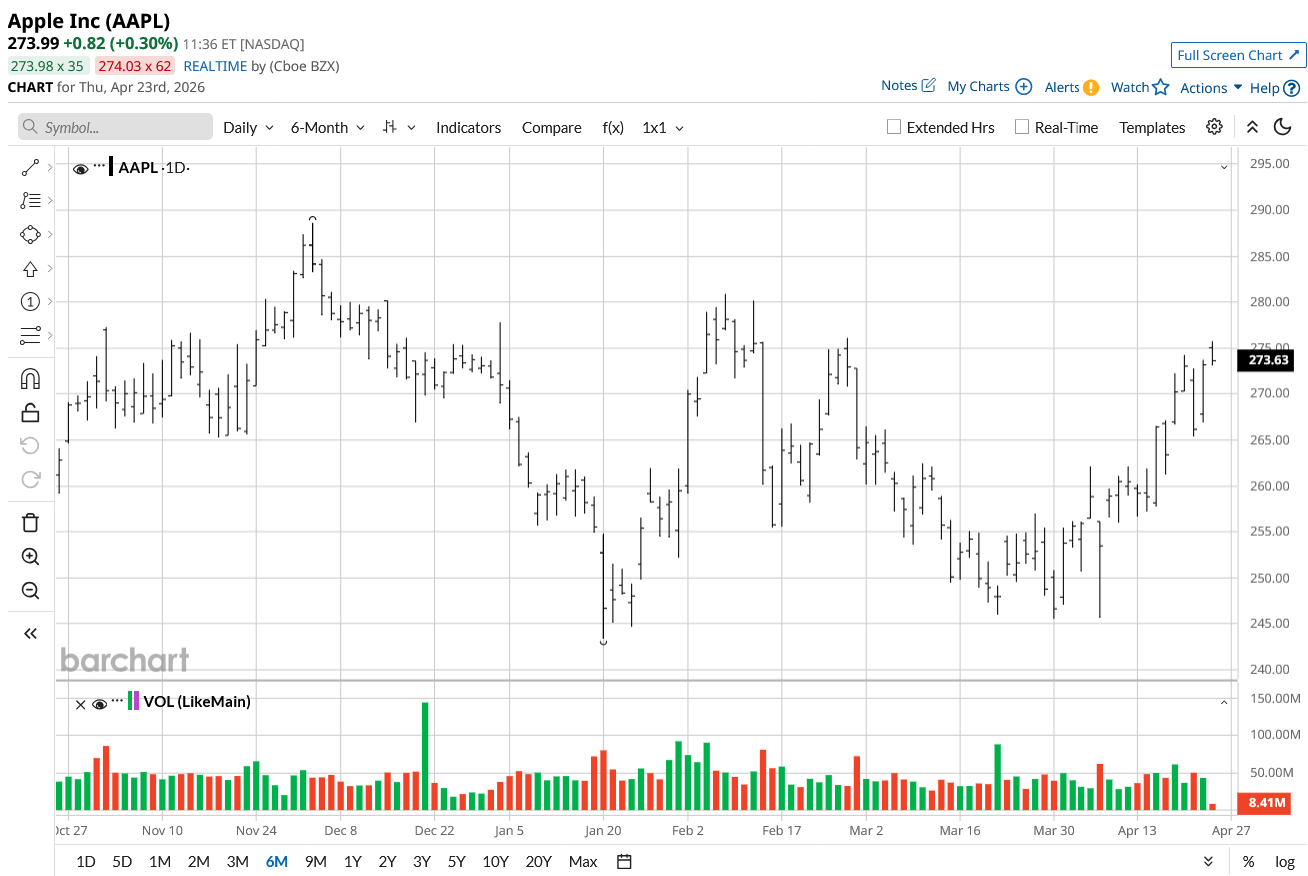Open the custom date range calendar
Image resolution: width=1308 pixels, height=876 pixels.
[625, 861]
